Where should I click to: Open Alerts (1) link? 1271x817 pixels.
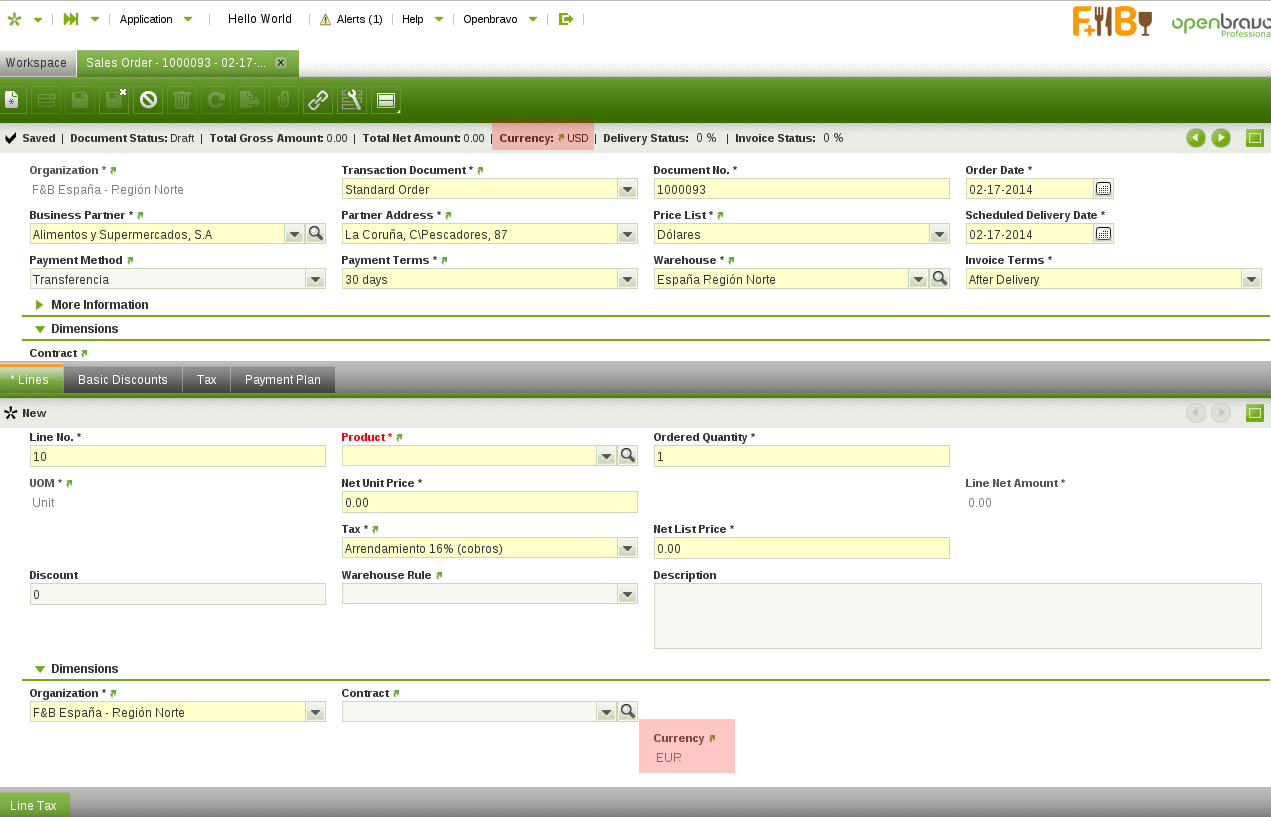click(351, 19)
